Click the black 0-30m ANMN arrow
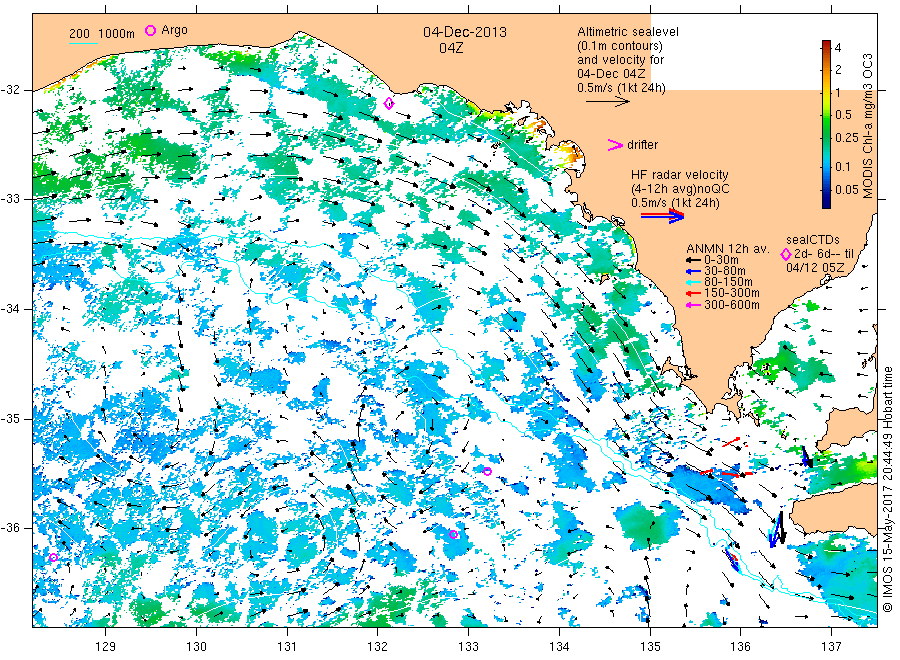The image size is (900, 660). 693,261
